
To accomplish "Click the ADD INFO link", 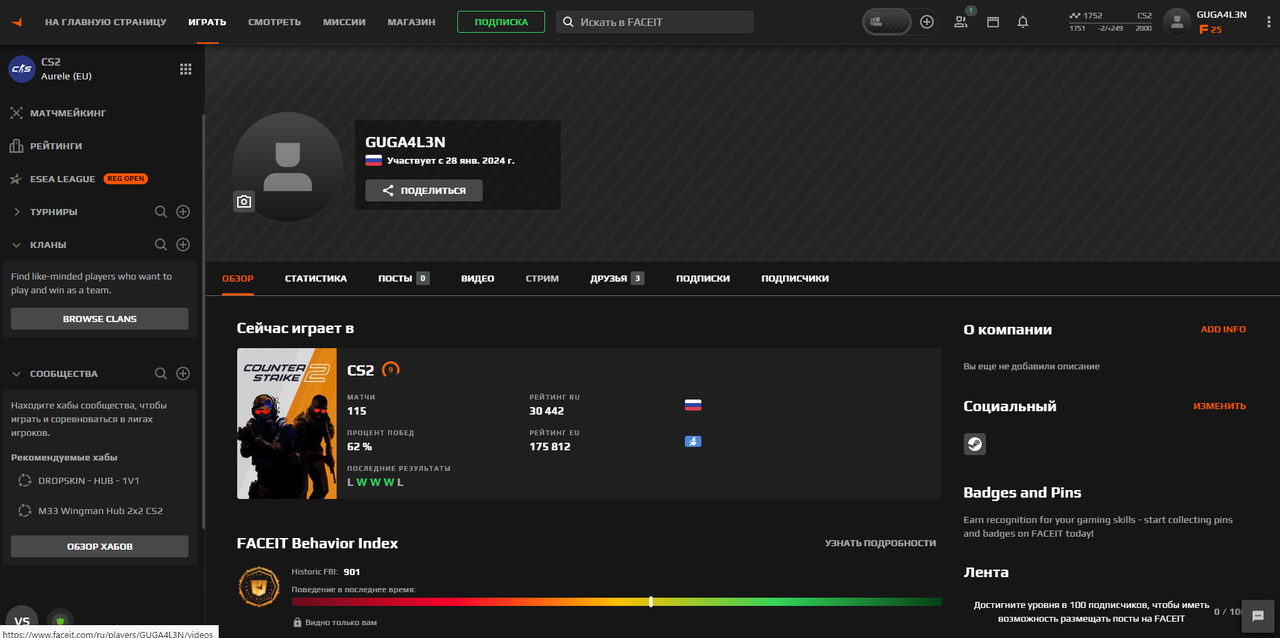I will pyautogui.click(x=1223, y=329).
